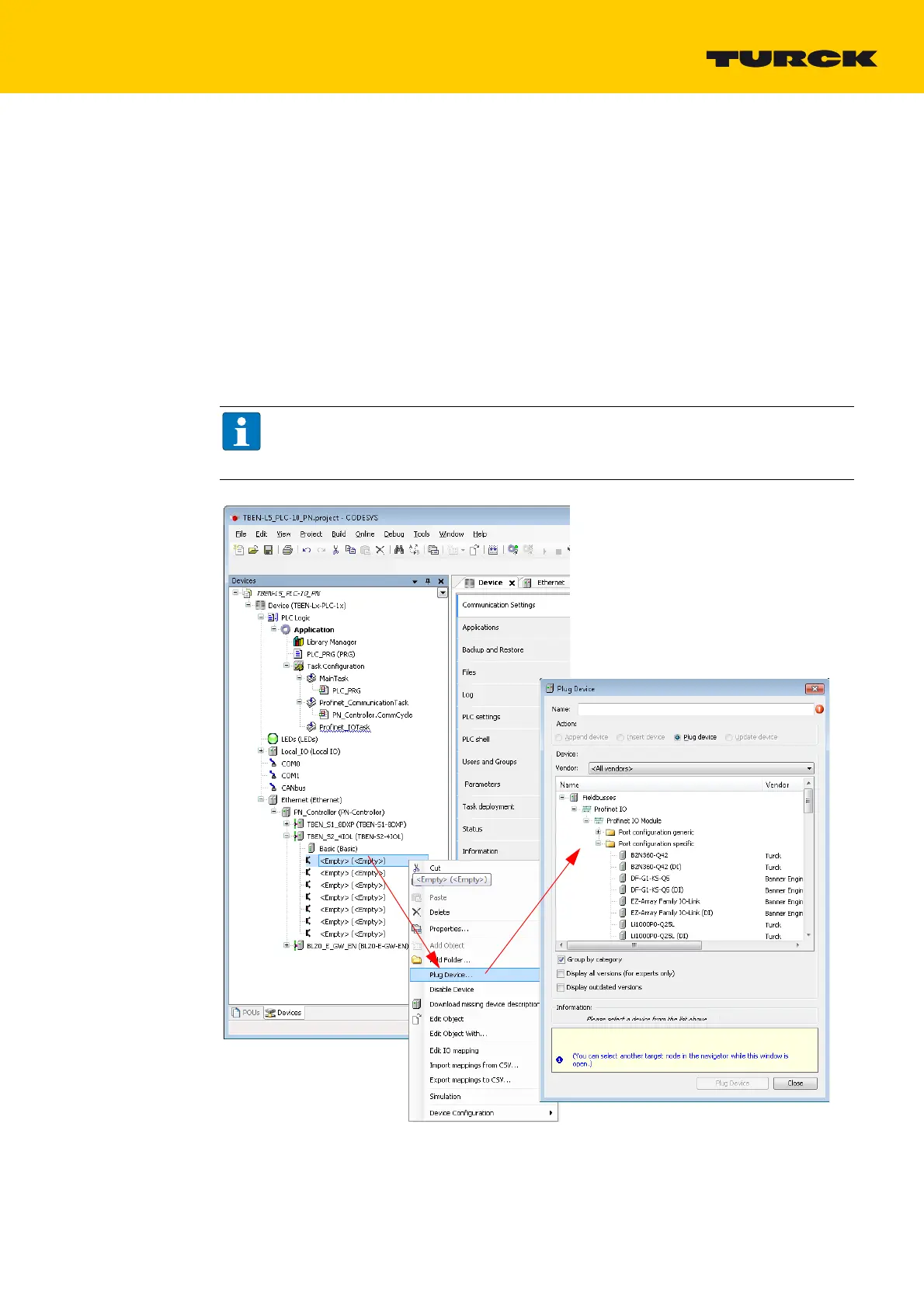This screenshot has width=924, height=1308.
Task: Open the Project menu
Action: pos(311,534)
